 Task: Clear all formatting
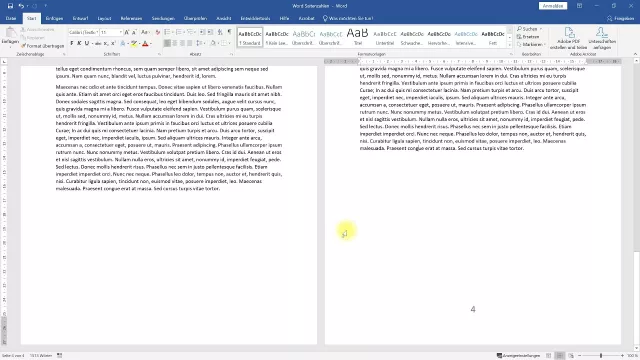(x=158, y=32)
